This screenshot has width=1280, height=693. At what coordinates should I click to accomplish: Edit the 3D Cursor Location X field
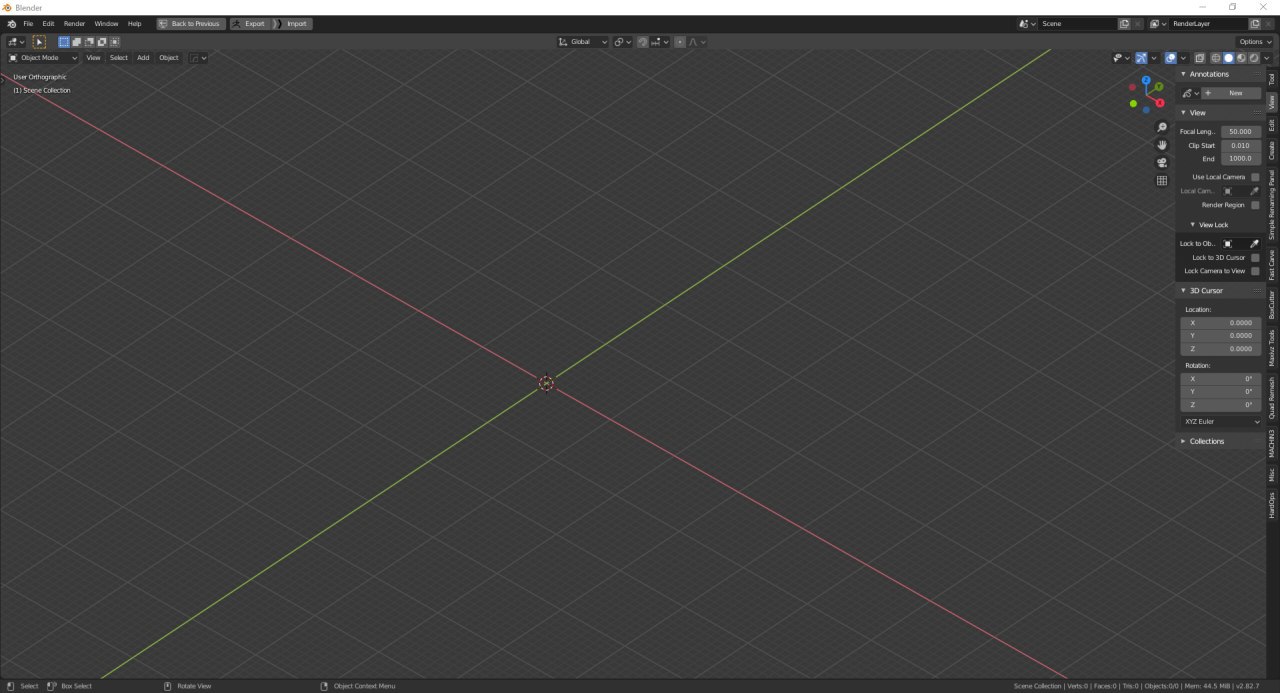tap(1220, 323)
